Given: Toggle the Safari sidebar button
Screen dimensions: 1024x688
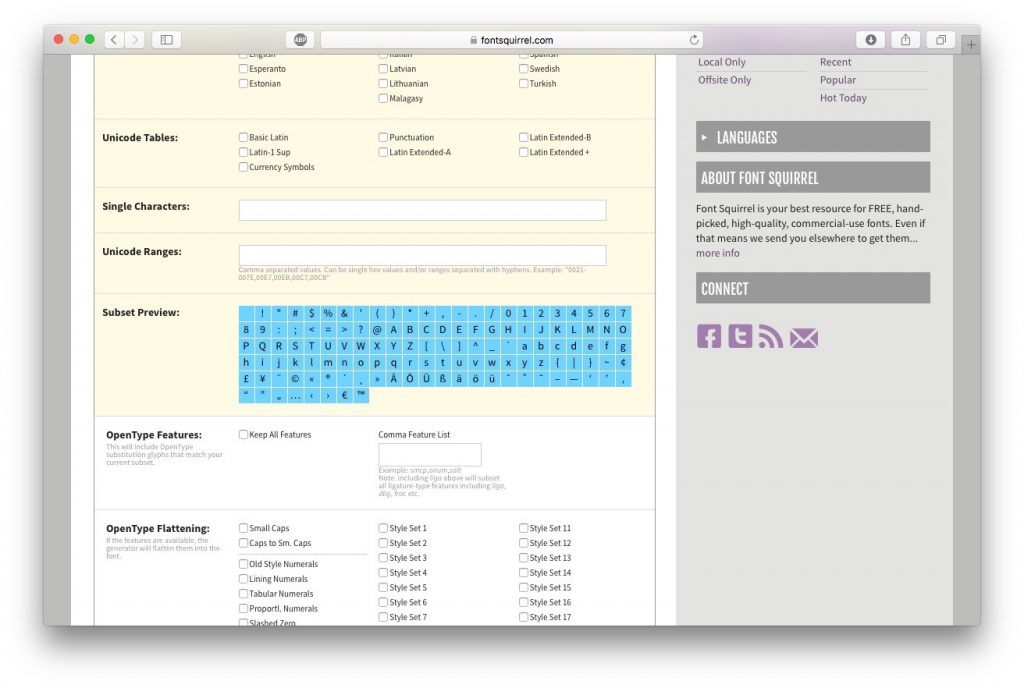Looking at the screenshot, I should (167, 40).
